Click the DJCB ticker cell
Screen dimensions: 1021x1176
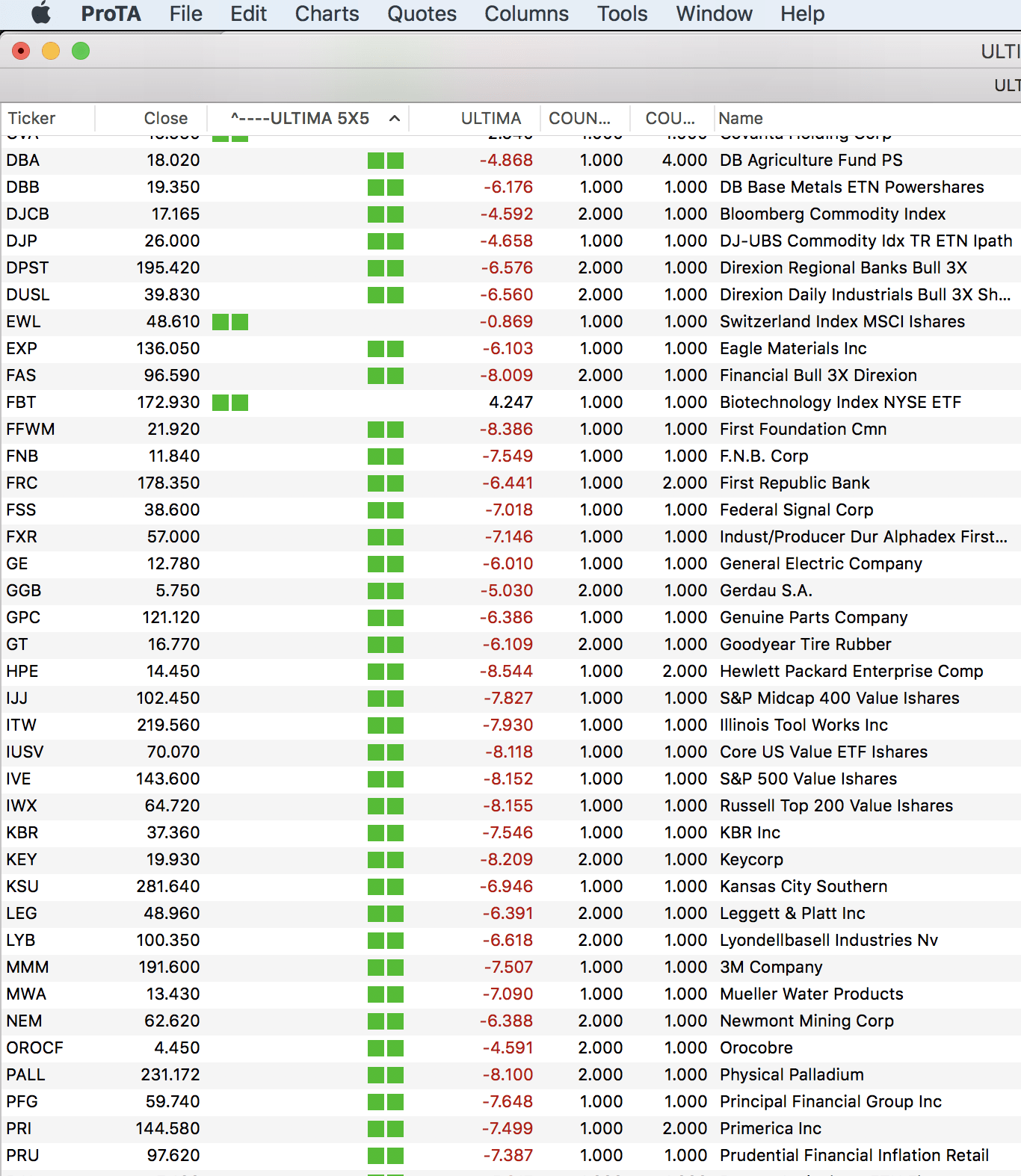pos(28,214)
